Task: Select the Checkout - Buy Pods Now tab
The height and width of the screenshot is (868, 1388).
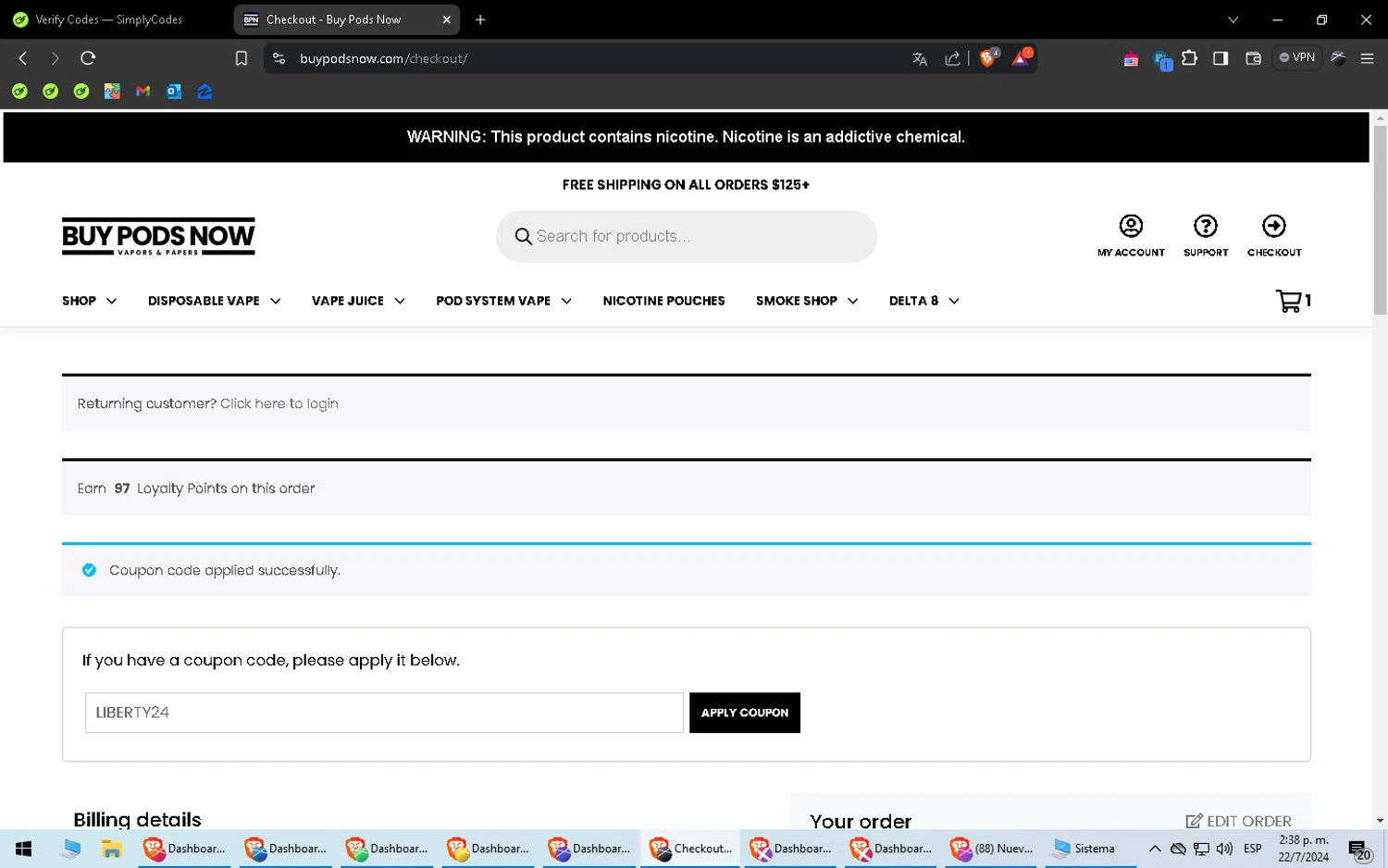Action: coord(347,19)
